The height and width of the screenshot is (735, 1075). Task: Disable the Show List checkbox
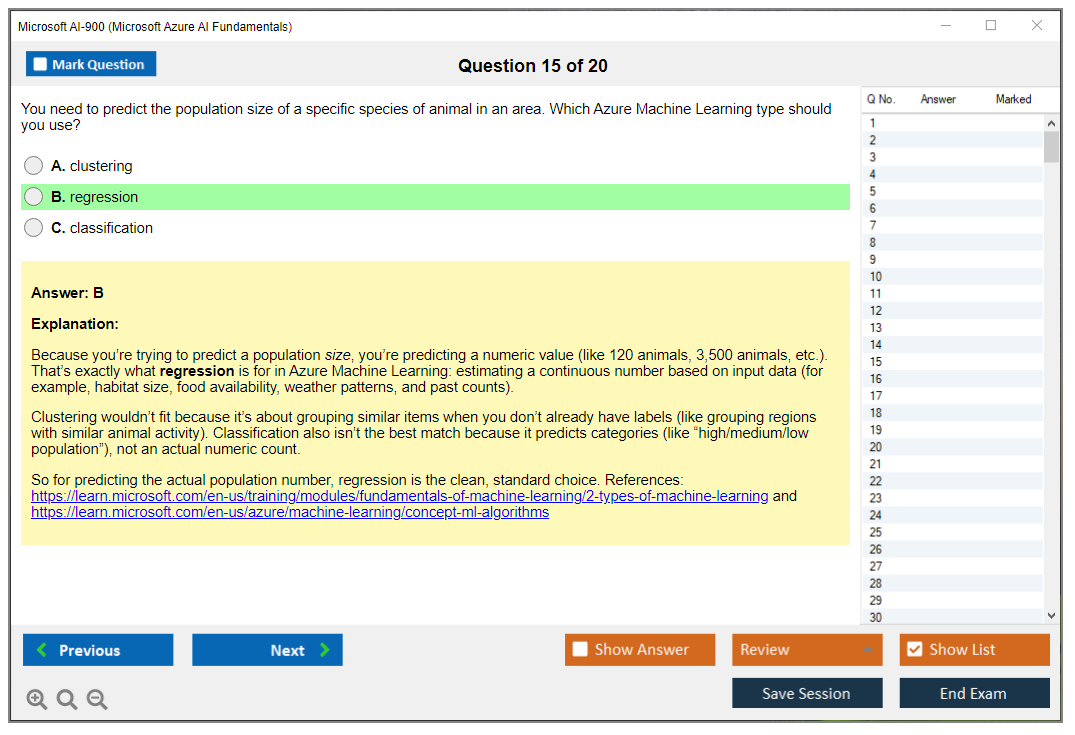click(x=913, y=649)
